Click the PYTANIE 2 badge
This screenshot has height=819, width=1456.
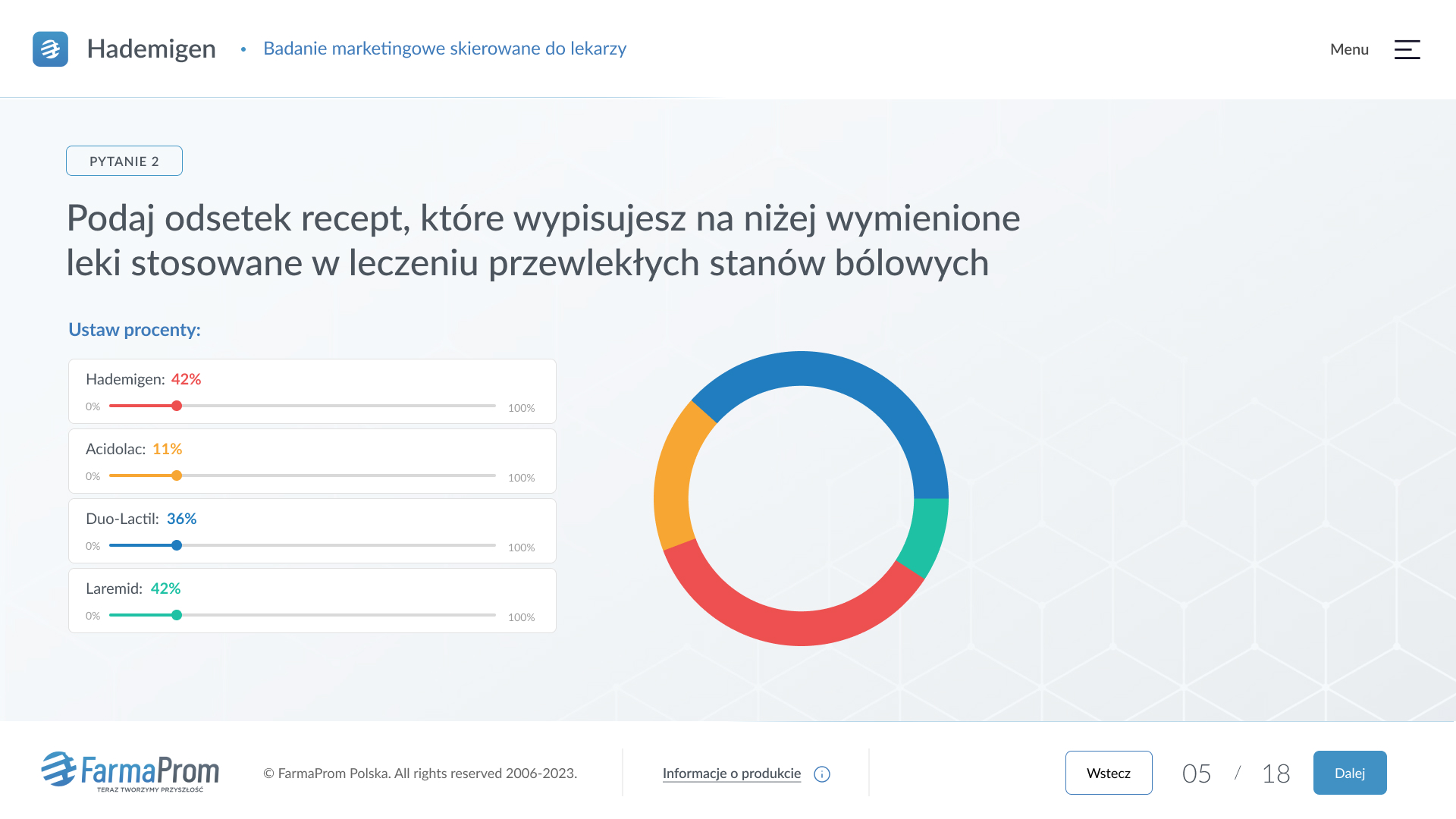coord(124,161)
